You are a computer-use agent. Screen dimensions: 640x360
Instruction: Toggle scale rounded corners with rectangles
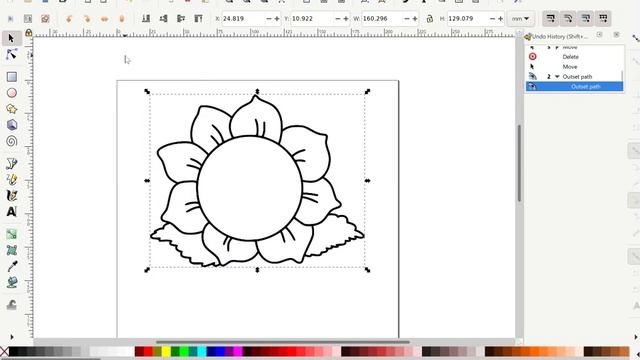tap(568, 18)
